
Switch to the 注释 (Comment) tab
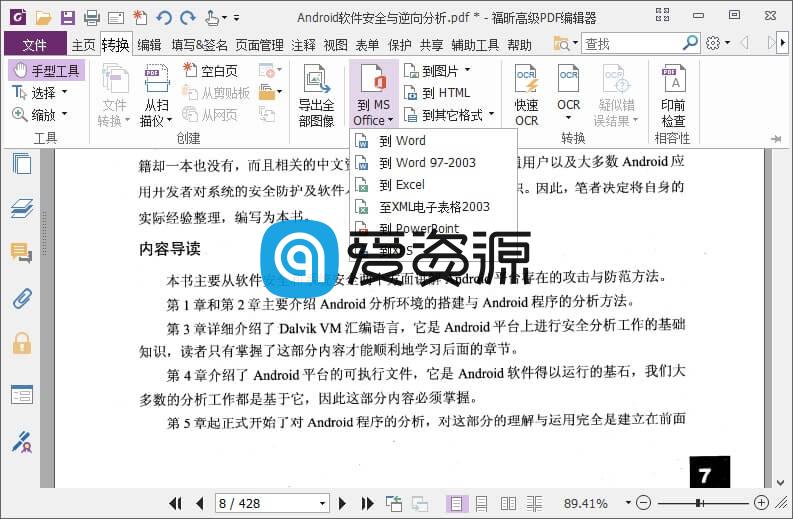pos(303,45)
